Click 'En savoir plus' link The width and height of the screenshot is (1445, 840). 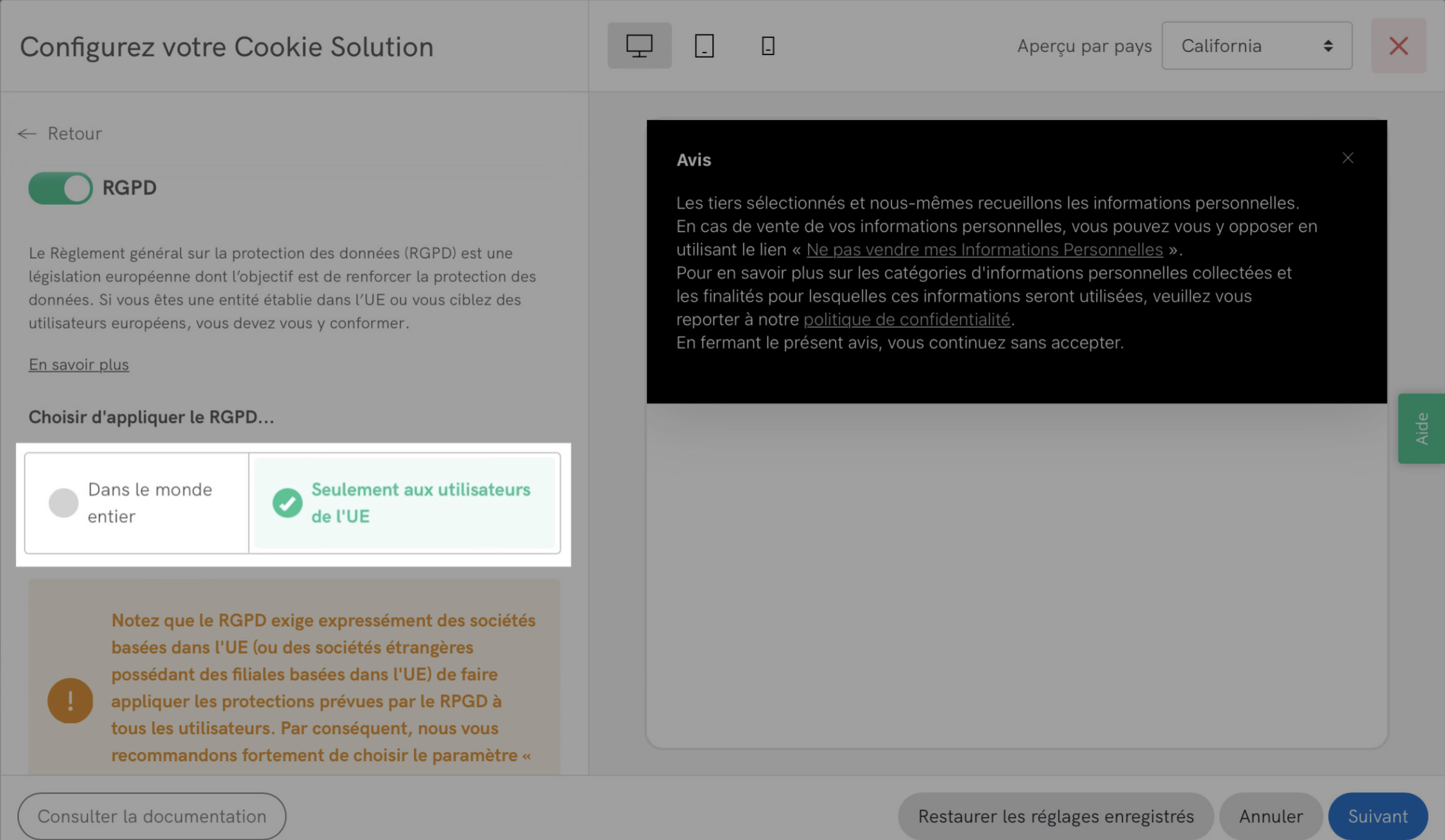click(x=78, y=364)
